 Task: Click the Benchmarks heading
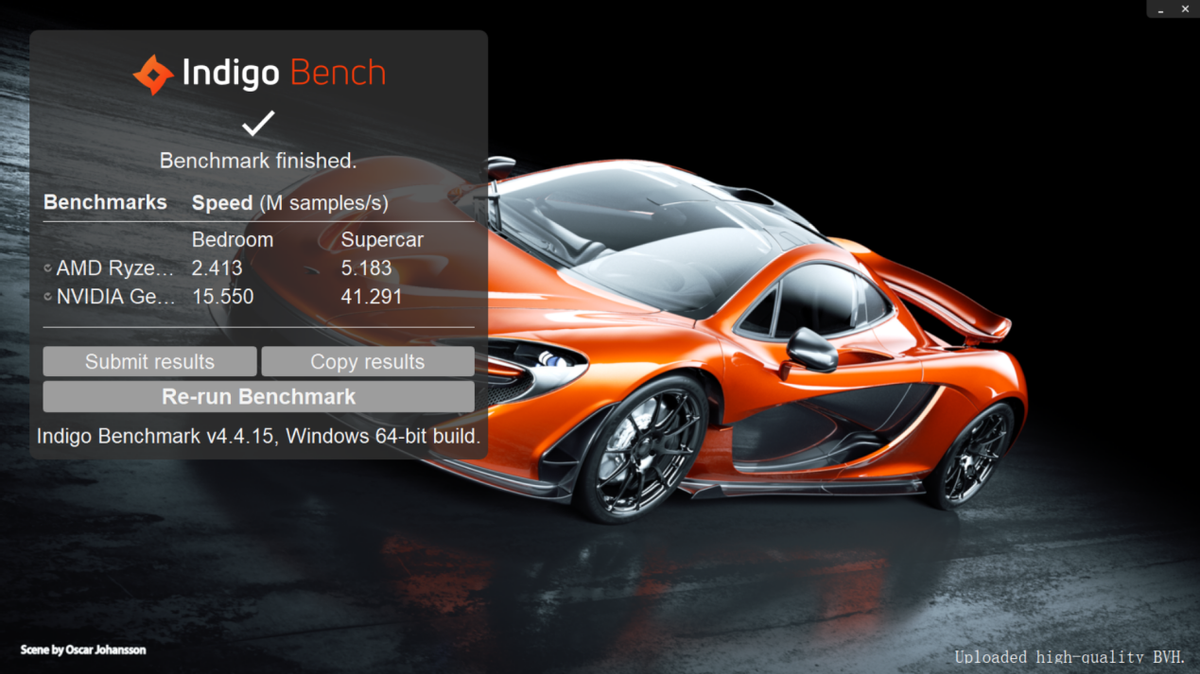pos(105,202)
